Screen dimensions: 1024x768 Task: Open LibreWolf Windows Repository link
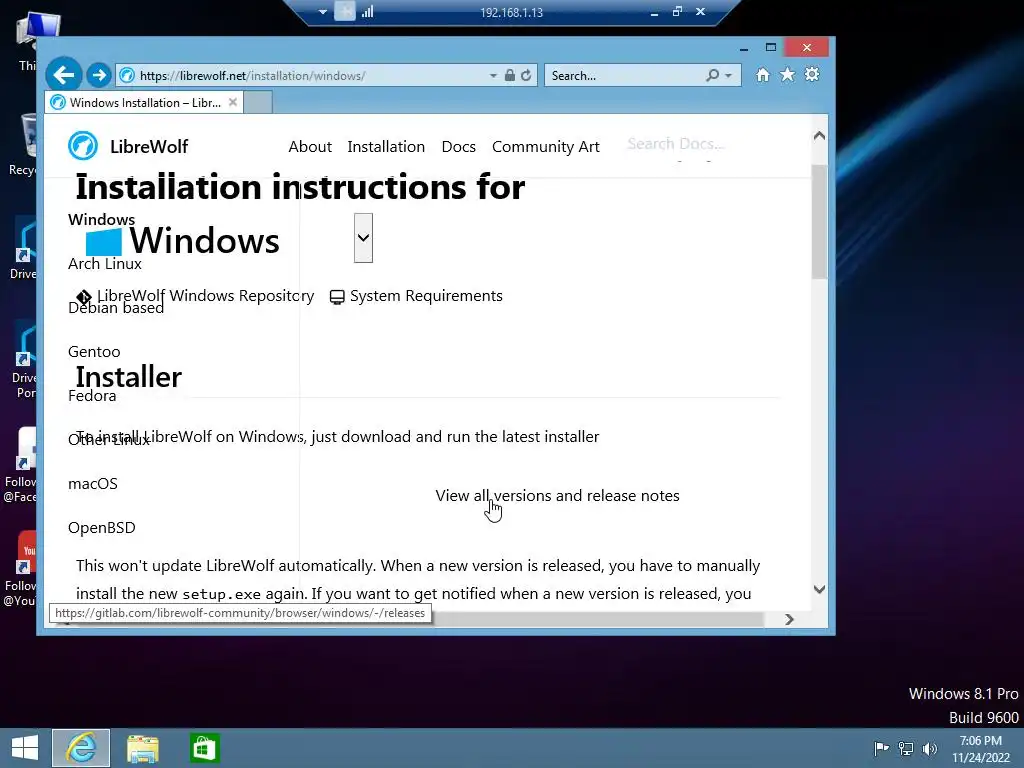[x=205, y=296]
